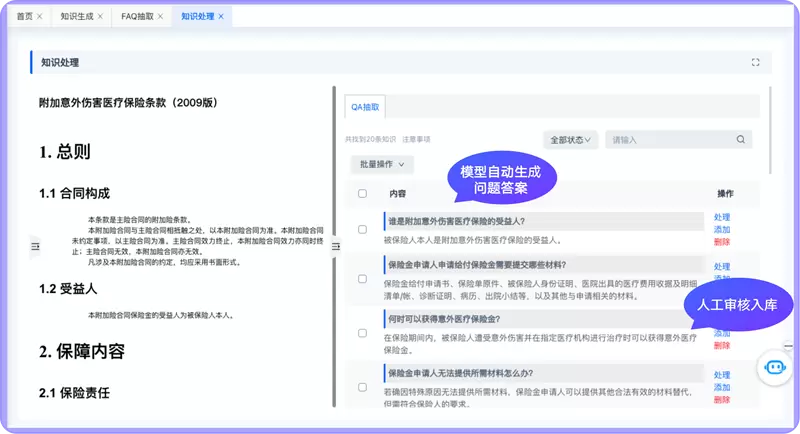Click red 删除 link for 保险金申请人无法提供所需材料 row
The height and width of the screenshot is (434, 800).
pos(722,399)
